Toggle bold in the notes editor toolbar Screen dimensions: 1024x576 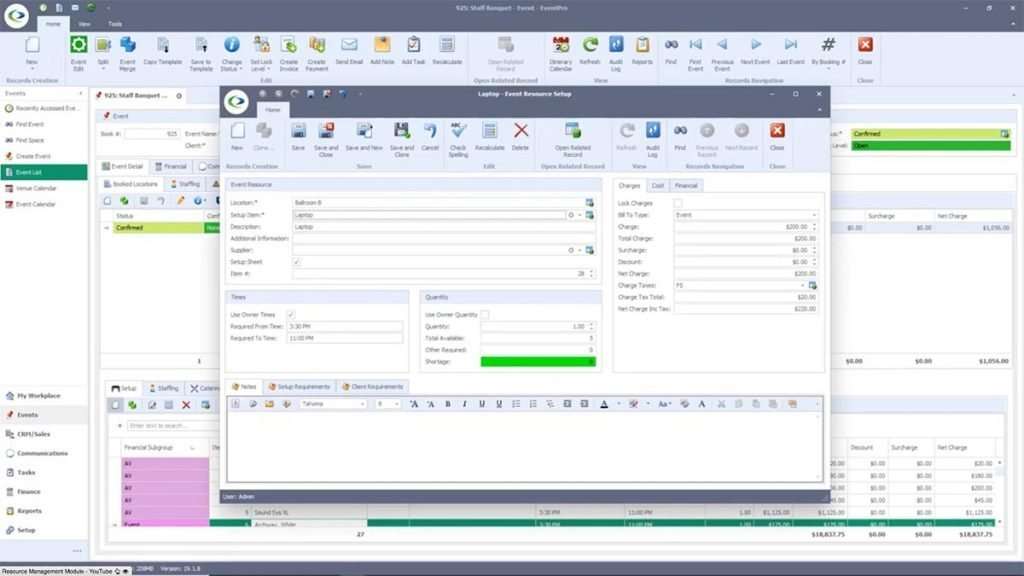point(448,404)
